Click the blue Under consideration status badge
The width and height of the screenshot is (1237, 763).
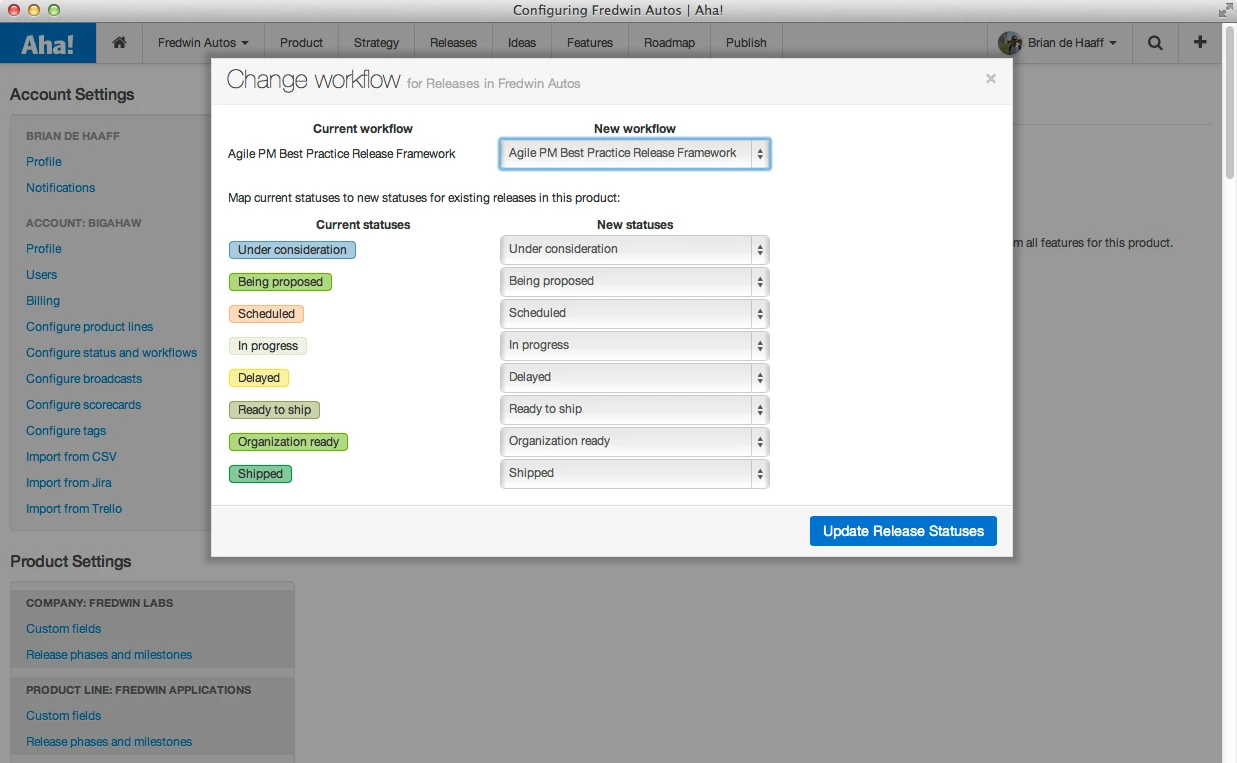[292, 250]
